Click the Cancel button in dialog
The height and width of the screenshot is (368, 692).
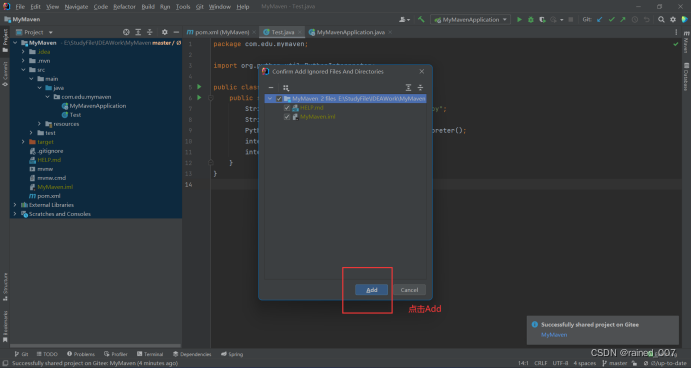pos(409,290)
